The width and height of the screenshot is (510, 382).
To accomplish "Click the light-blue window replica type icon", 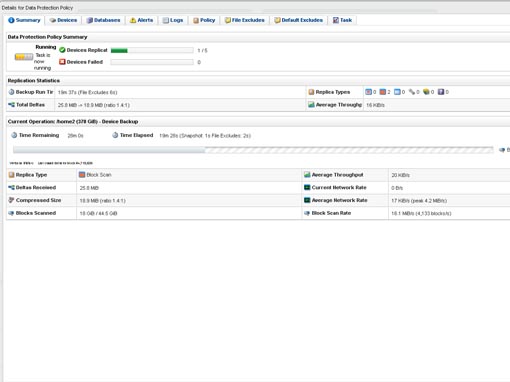I will point(397,92).
